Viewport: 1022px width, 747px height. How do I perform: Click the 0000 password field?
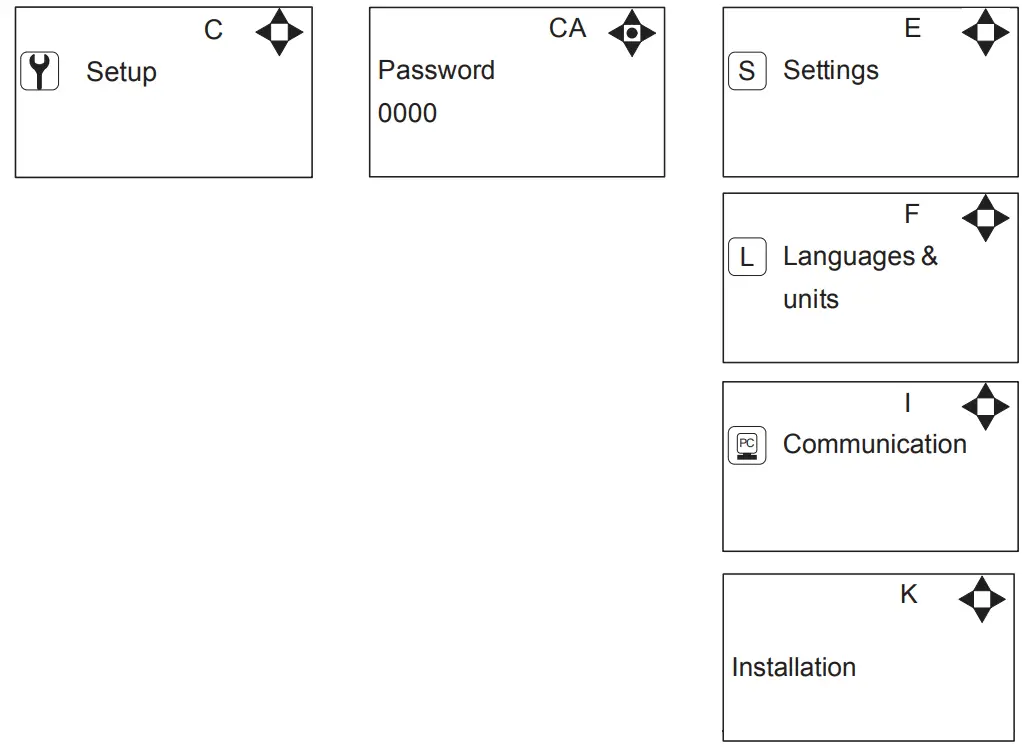[408, 114]
